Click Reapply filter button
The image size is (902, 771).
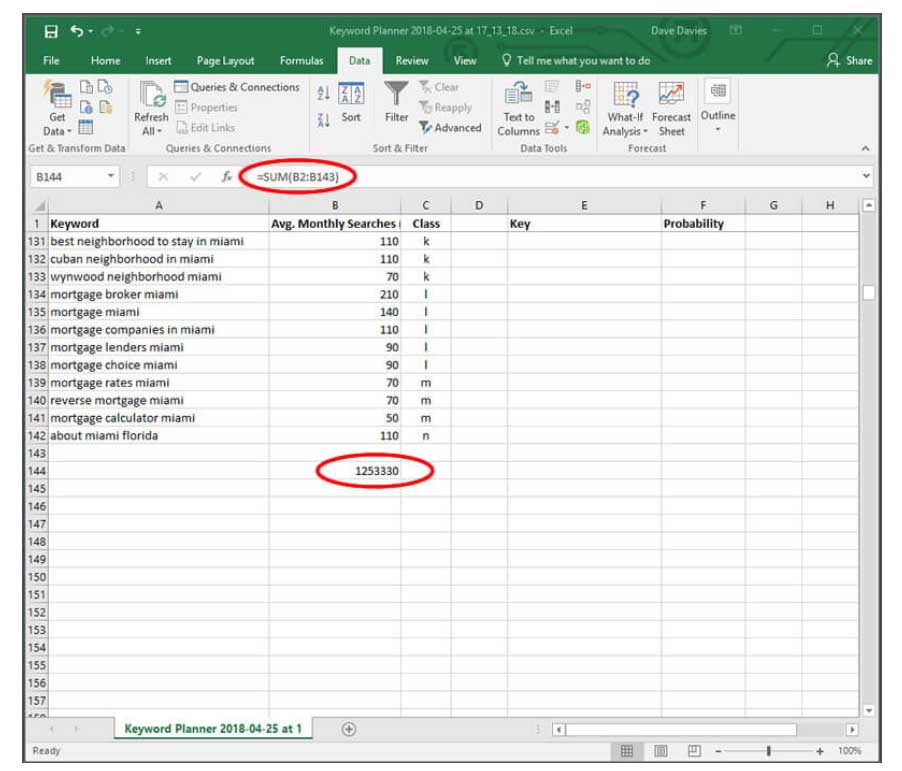point(445,108)
